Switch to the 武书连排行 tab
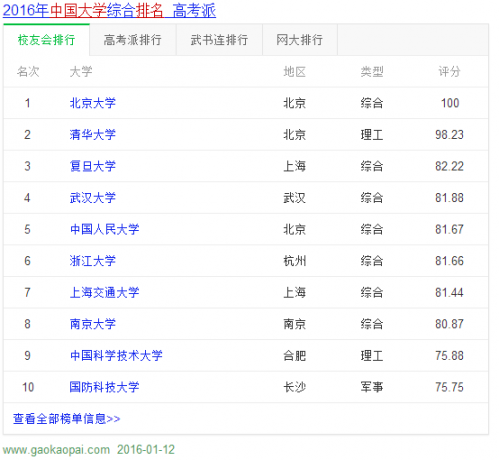Image resolution: width=499 pixels, height=460 pixels. click(x=219, y=40)
